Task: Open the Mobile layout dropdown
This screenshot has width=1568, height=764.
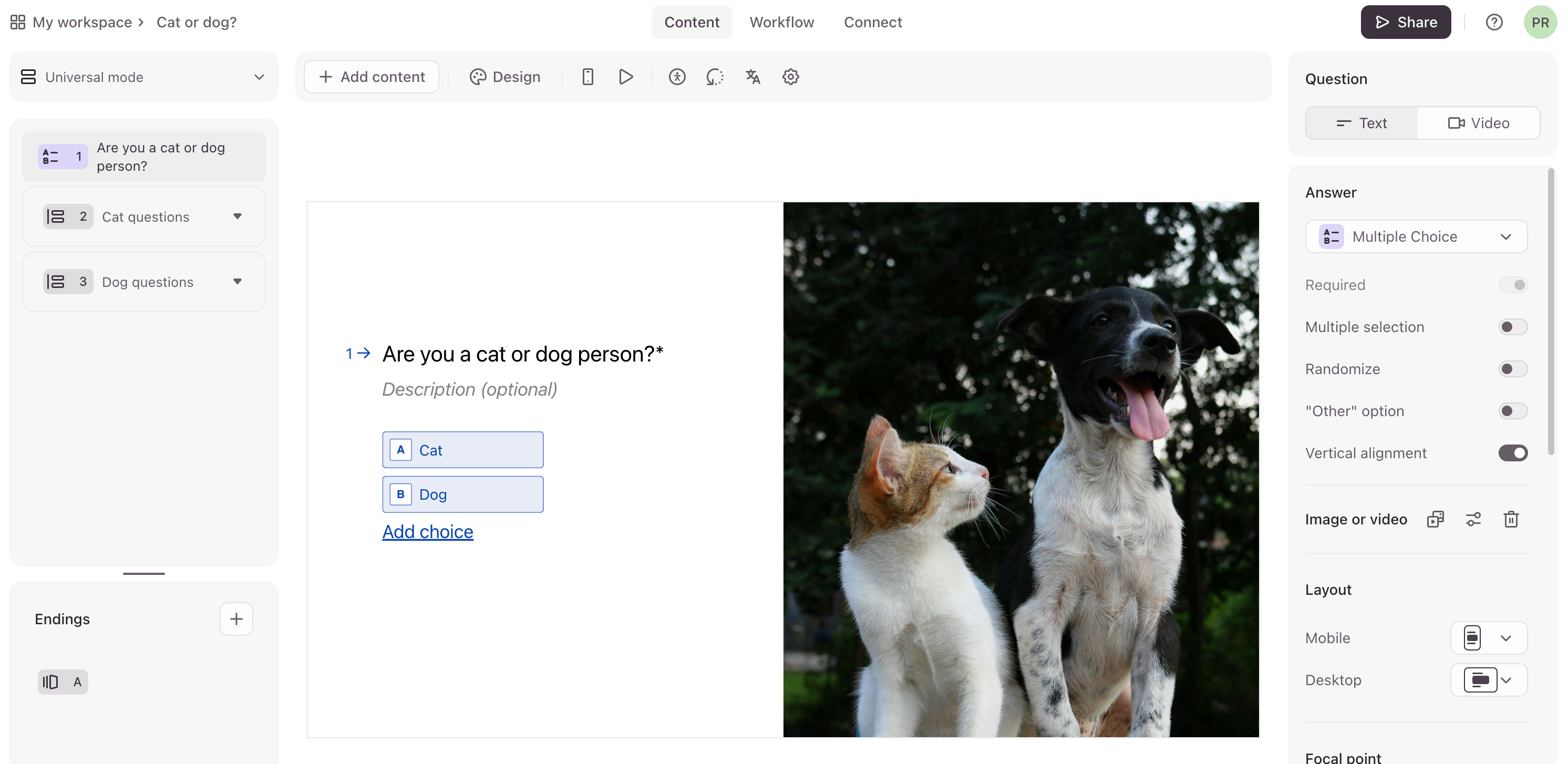Action: tap(1489, 638)
